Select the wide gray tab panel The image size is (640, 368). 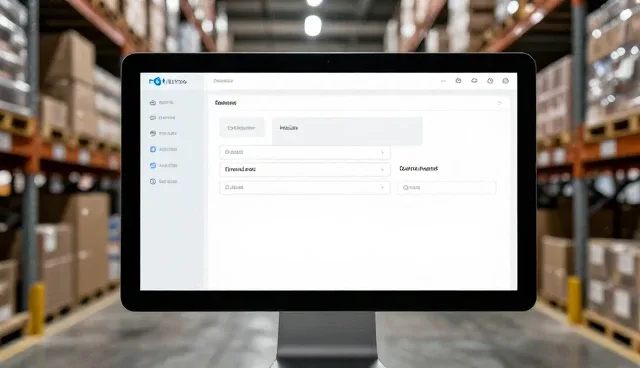click(x=347, y=131)
